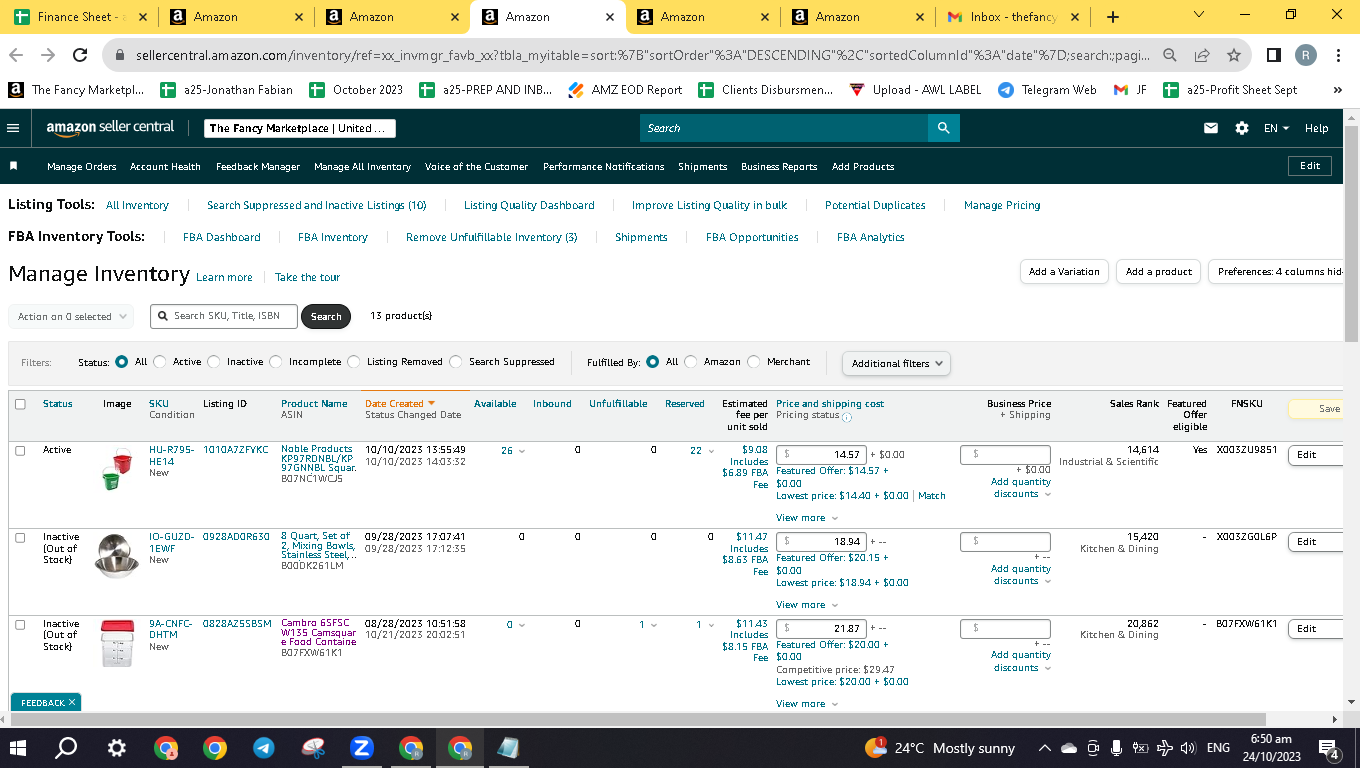Open the Action on 0 selected dropdown
This screenshot has width=1360, height=768.
pyautogui.click(x=71, y=317)
